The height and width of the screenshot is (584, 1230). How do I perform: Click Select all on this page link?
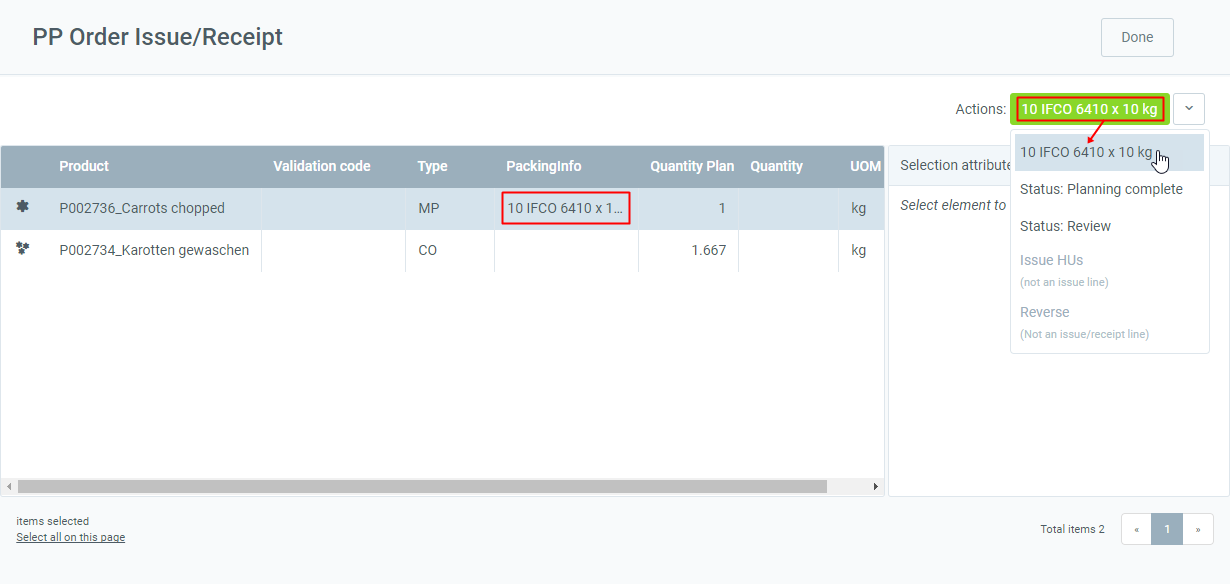(x=71, y=537)
